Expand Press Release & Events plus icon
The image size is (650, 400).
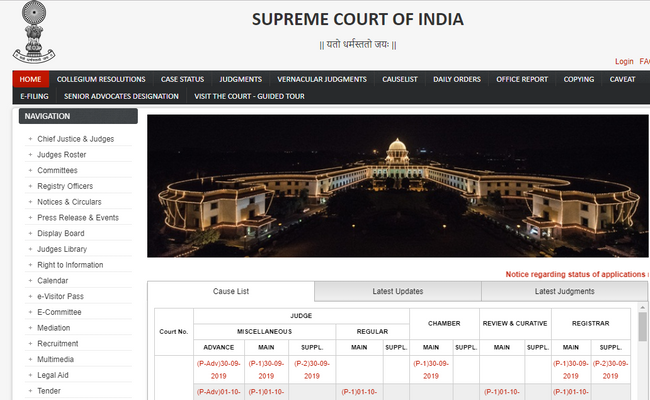[x=30, y=218]
